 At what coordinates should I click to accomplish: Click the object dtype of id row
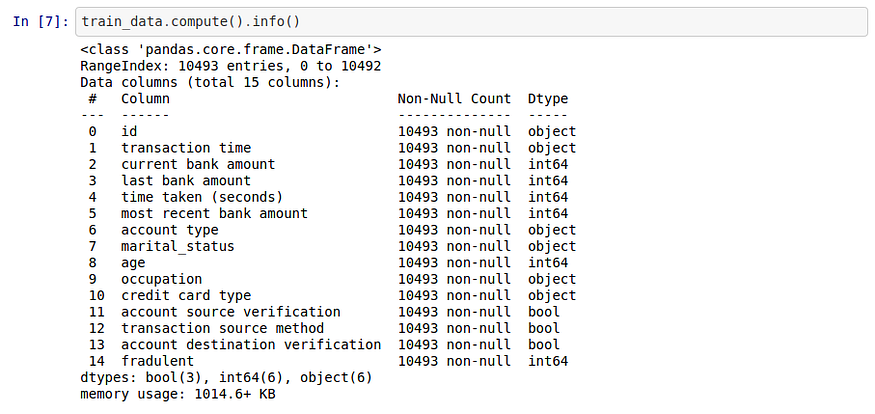tap(552, 132)
